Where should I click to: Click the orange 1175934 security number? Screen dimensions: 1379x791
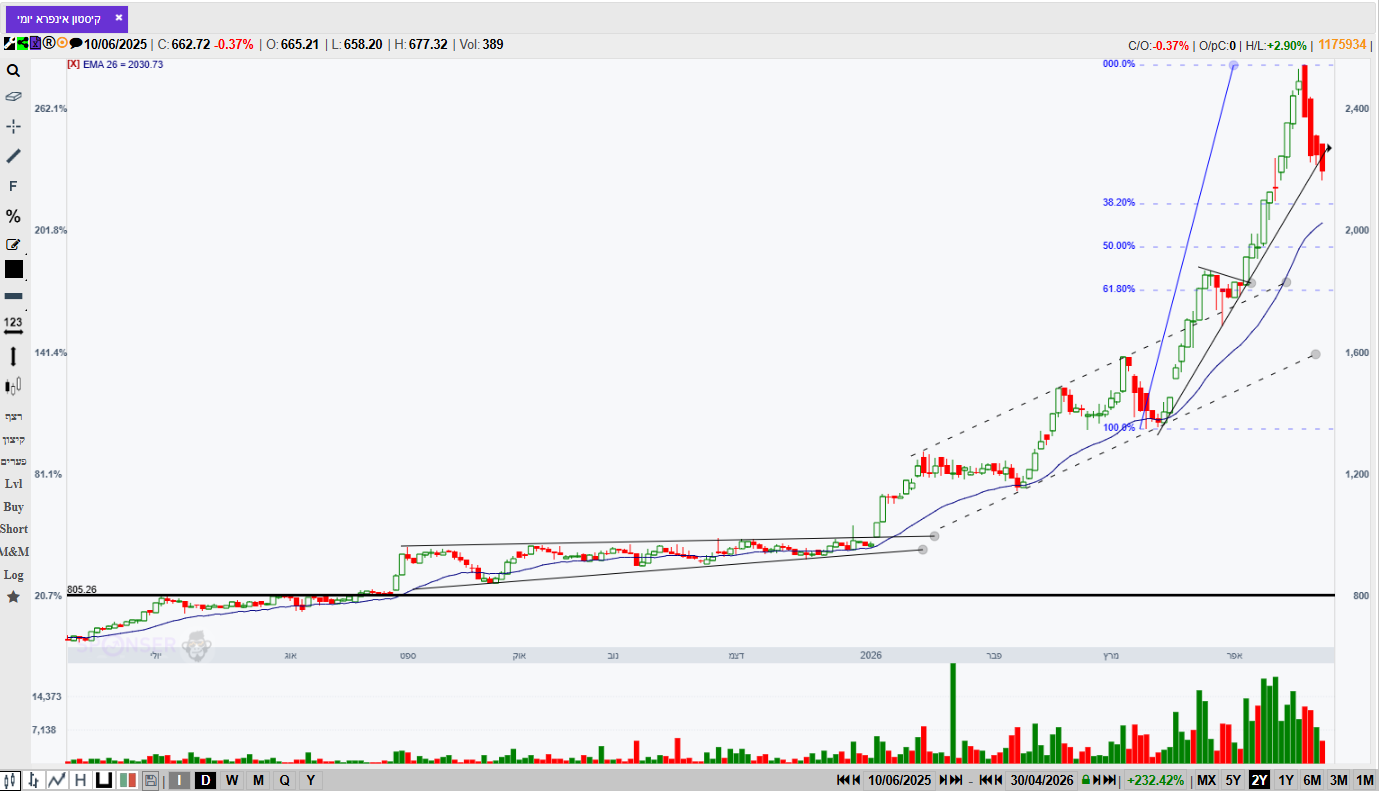pyautogui.click(x=1342, y=44)
